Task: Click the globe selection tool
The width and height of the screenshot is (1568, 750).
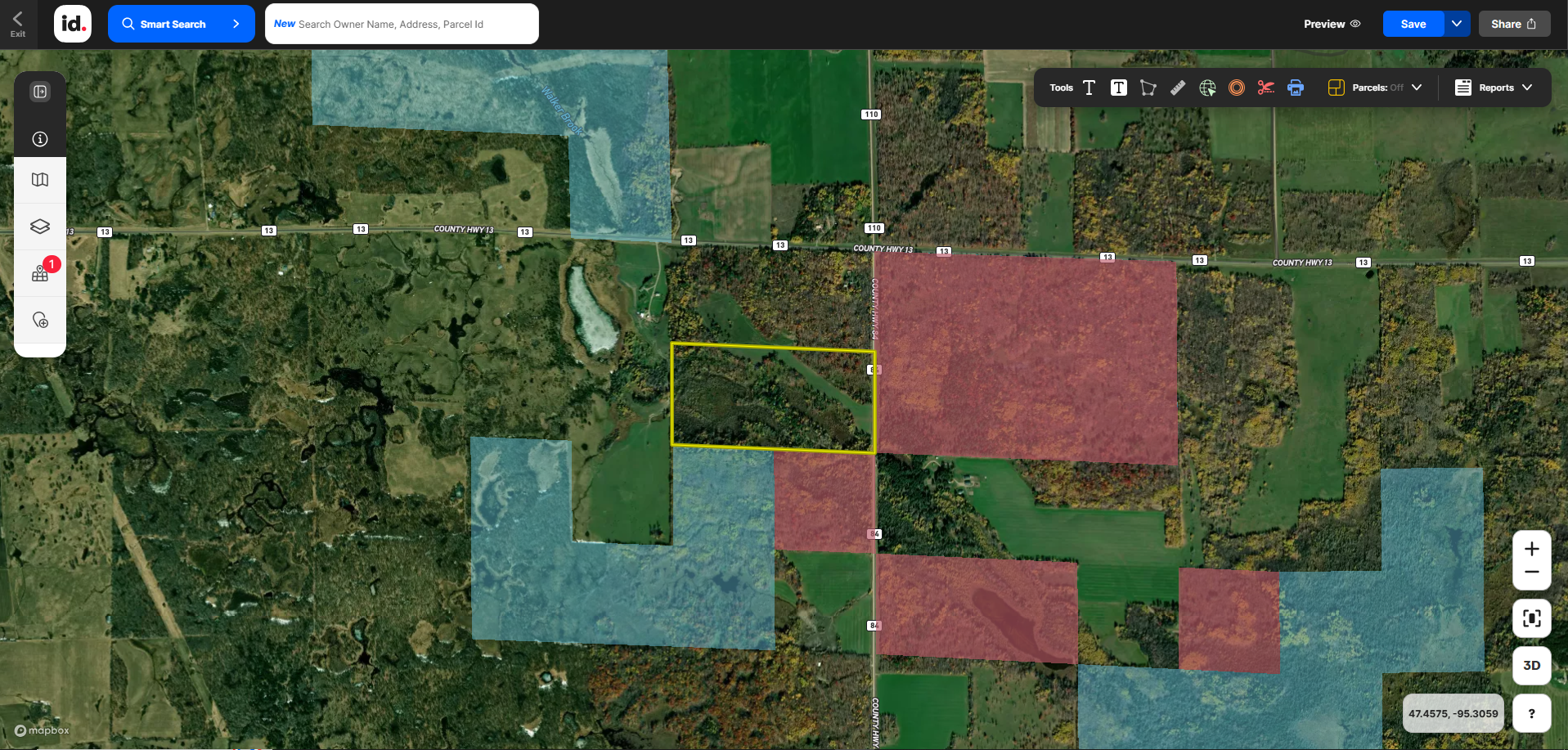Action: (1207, 88)
